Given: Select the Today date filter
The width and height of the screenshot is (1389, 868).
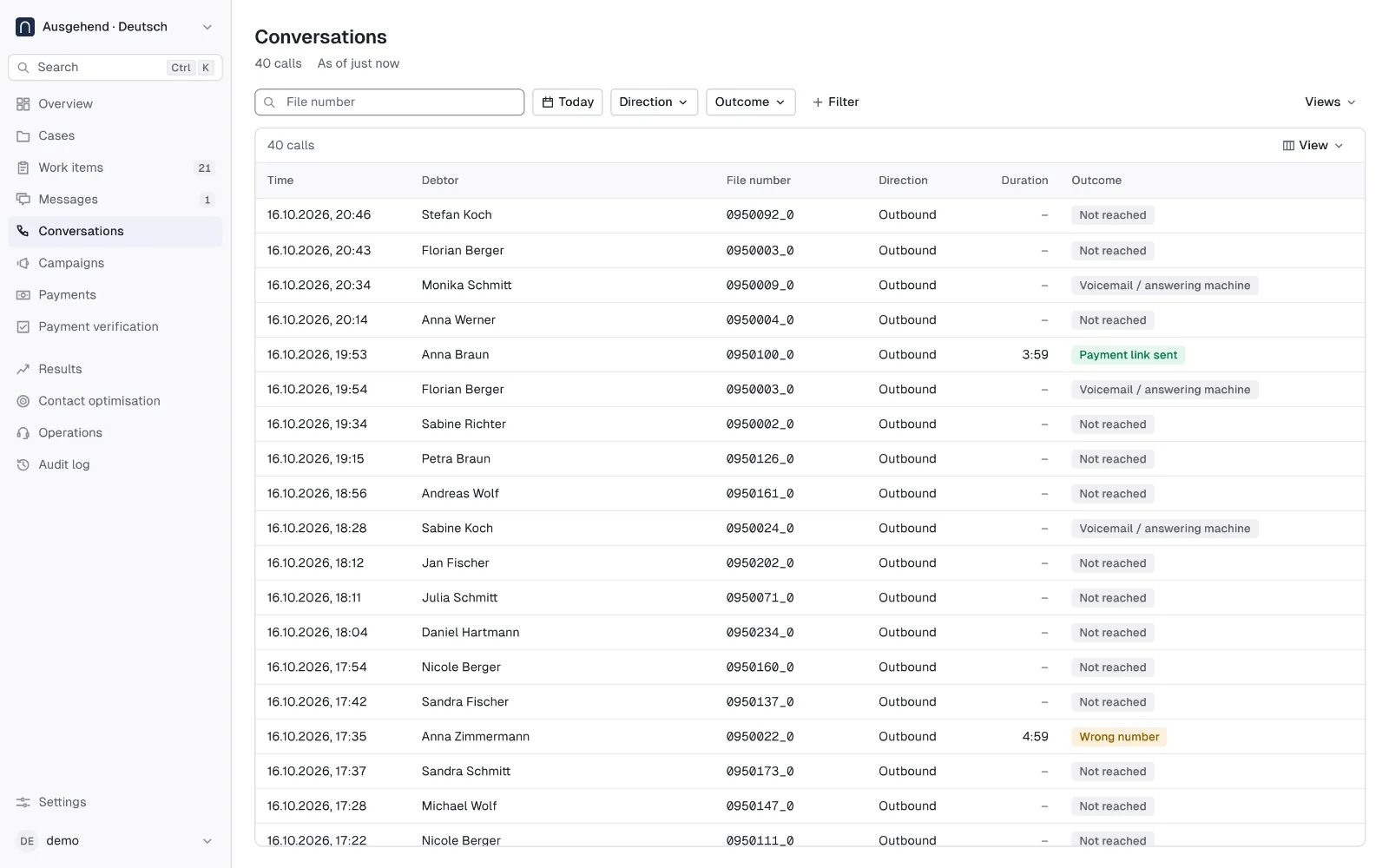Looking at the screenshot, I should [x=567, y=102].
